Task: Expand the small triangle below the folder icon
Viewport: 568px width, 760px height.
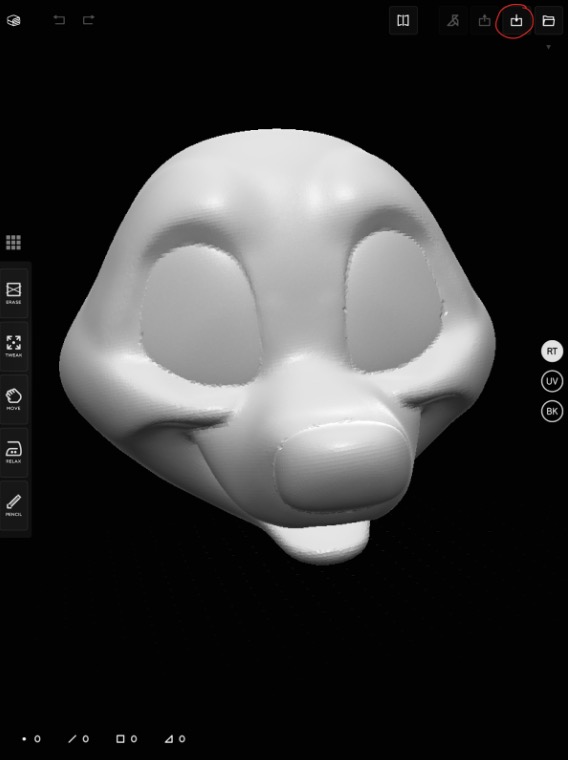Action: click(549, 47)
